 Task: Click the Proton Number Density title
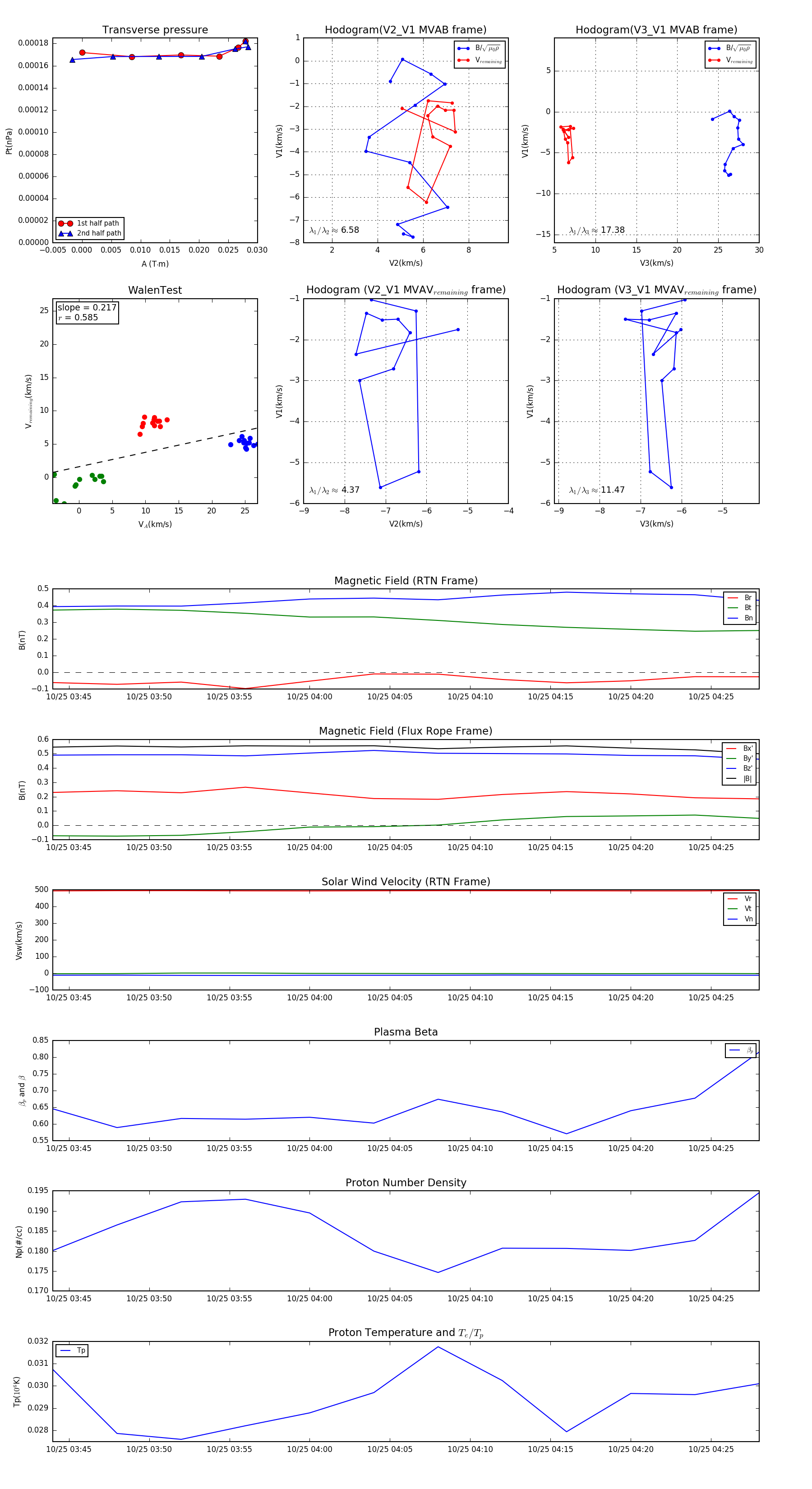coord(406,1183)
